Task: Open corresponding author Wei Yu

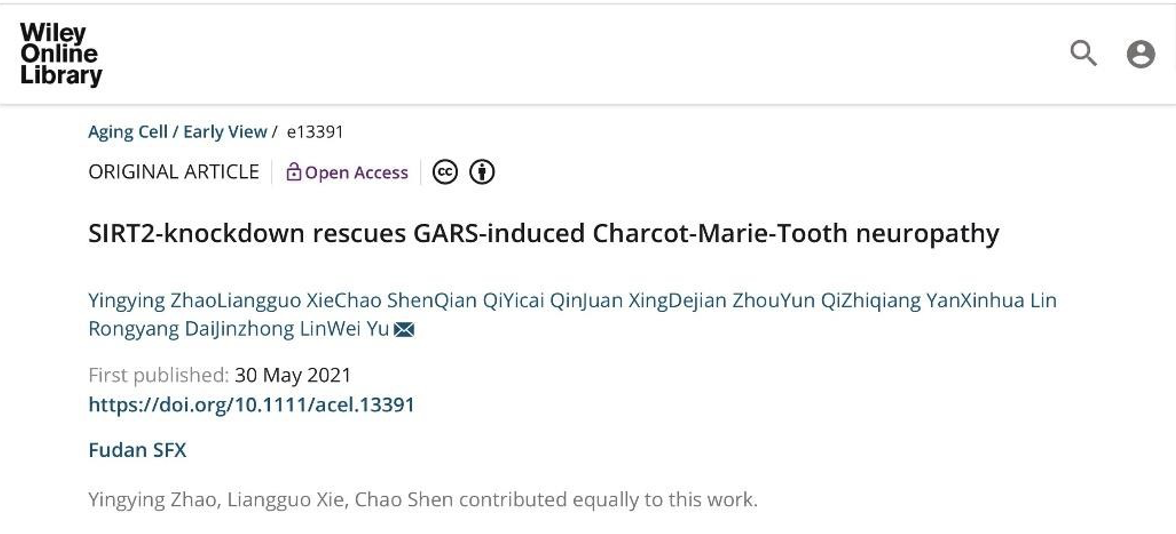Action: point(364,329)
